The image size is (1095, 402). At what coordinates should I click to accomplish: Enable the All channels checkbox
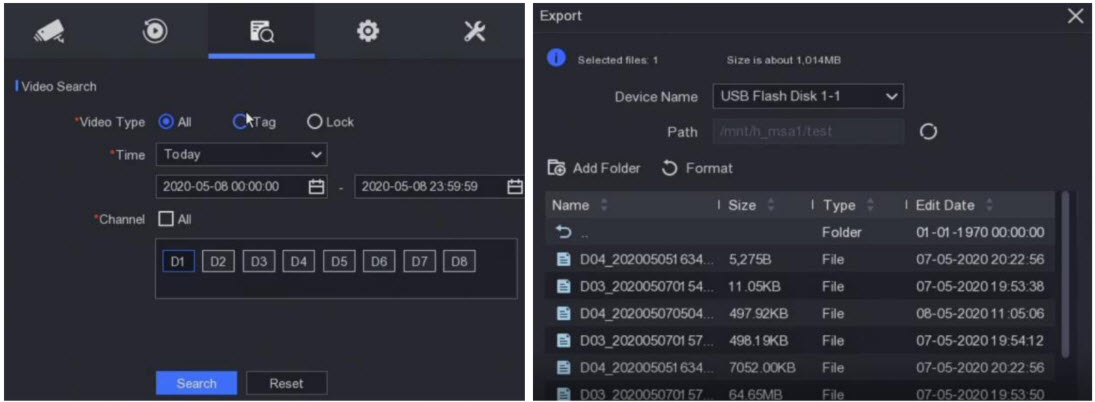(x=166, y=219)
